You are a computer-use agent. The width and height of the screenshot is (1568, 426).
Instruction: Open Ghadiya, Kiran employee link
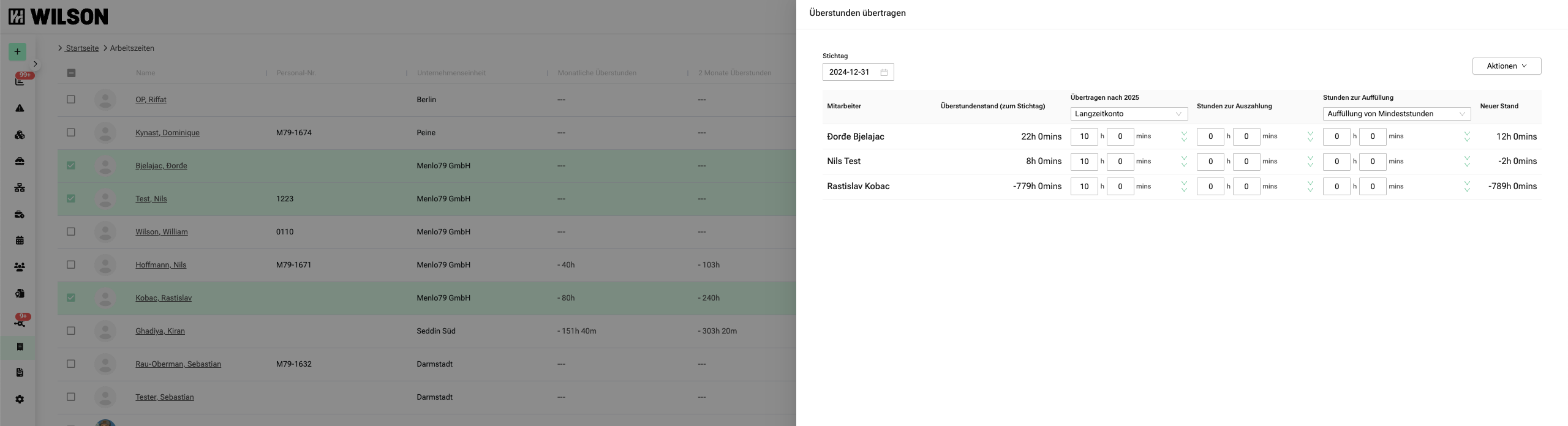click(x=160, y=331)
